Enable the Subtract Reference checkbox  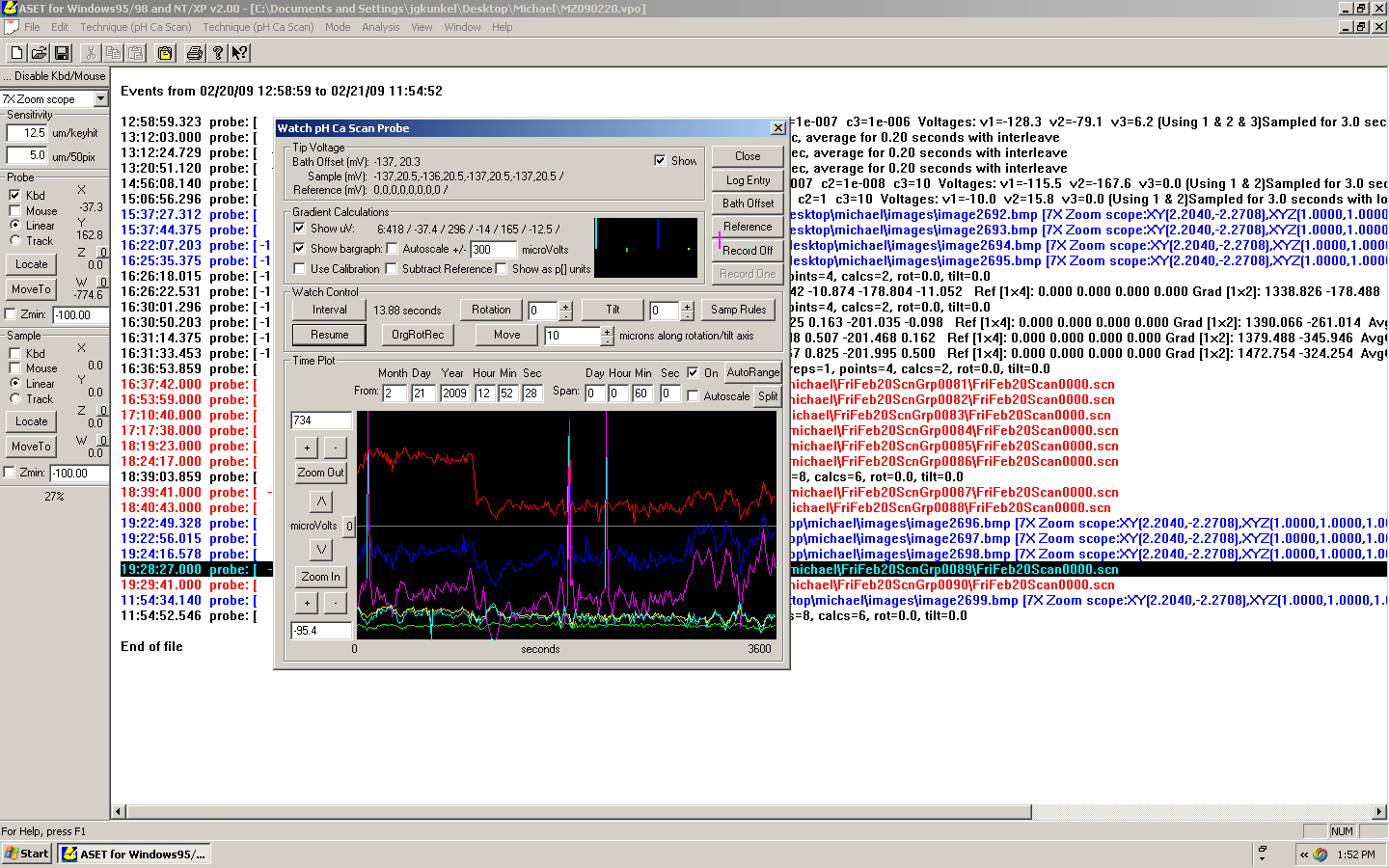[x=392, y=269]
